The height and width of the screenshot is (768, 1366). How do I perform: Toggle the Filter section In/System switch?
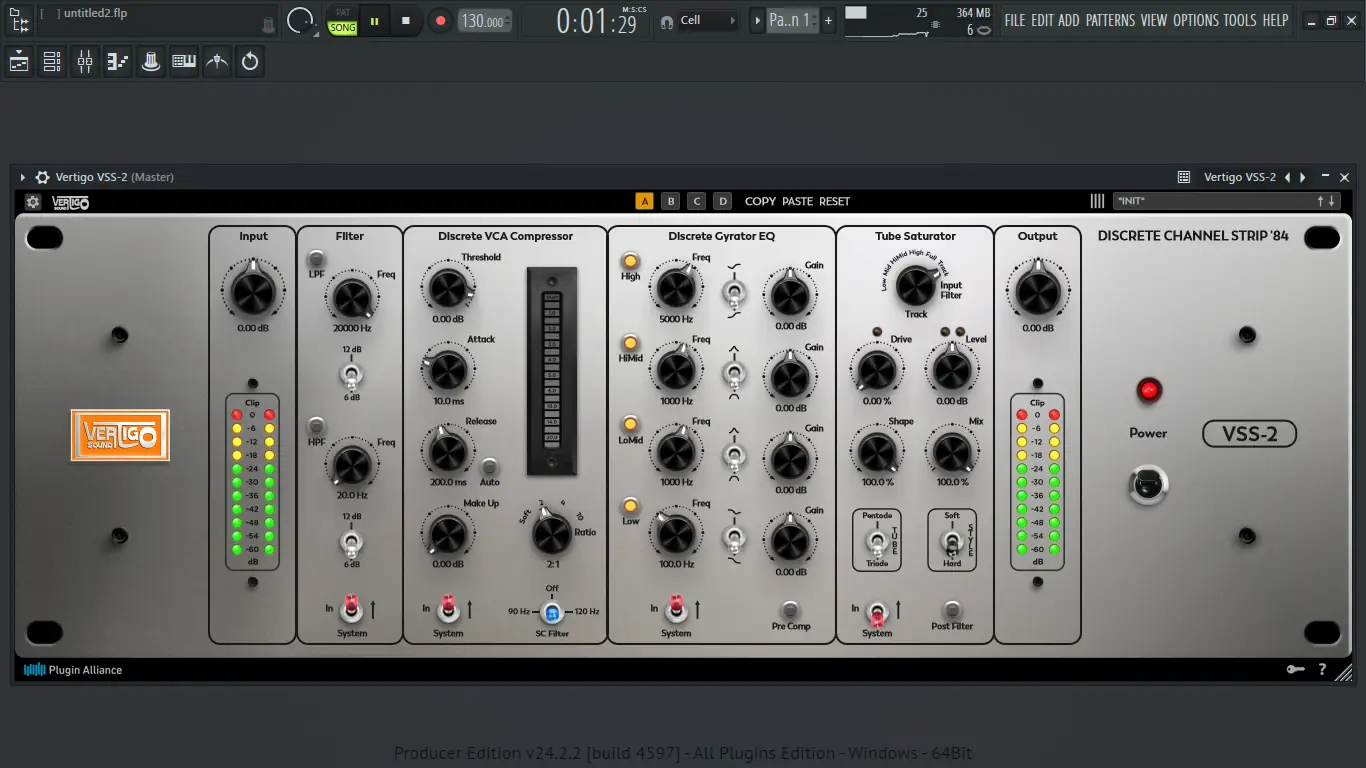click(351, 607)
